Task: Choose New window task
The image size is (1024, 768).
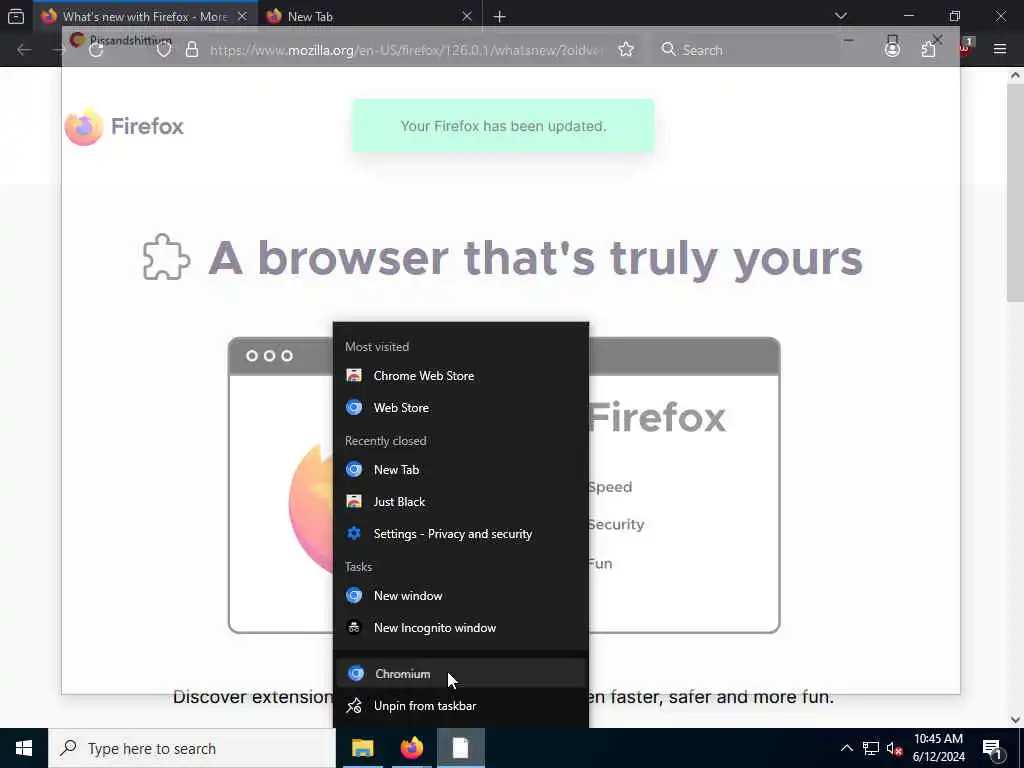Action: click(x=460, y=596)
